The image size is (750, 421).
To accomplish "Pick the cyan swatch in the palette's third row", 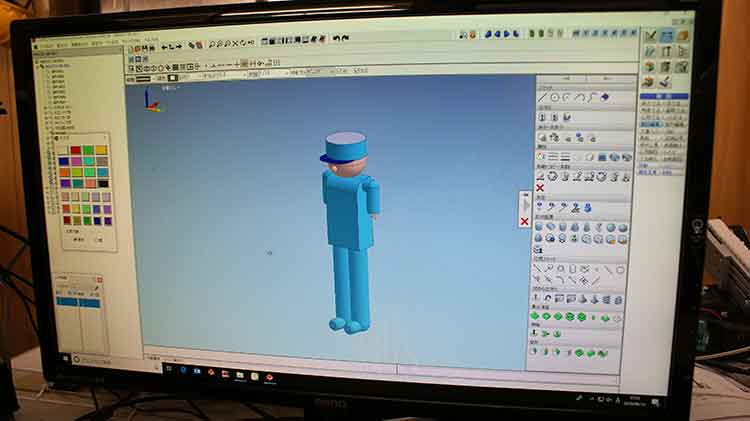I will pyautogui.click(x=102, y=172).
